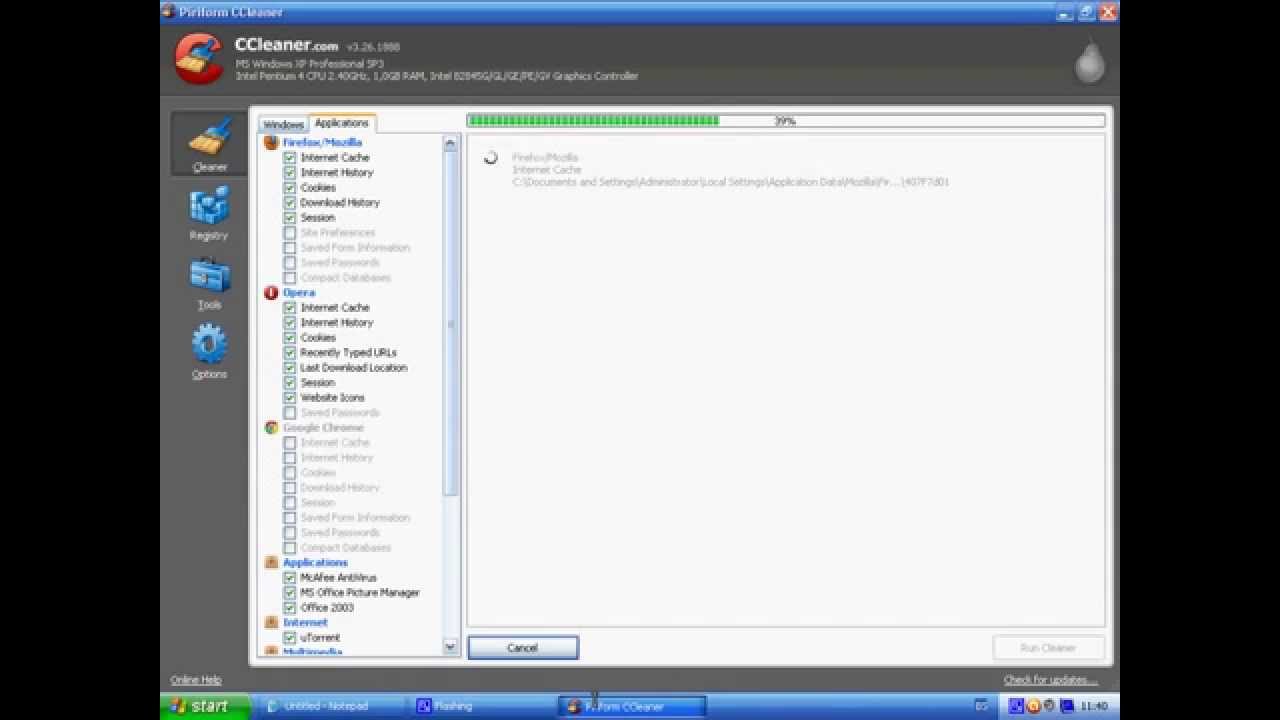1280x720 pixels.
Task: Select the Firefox/Mozilla group heading
Action: (322, 142)
